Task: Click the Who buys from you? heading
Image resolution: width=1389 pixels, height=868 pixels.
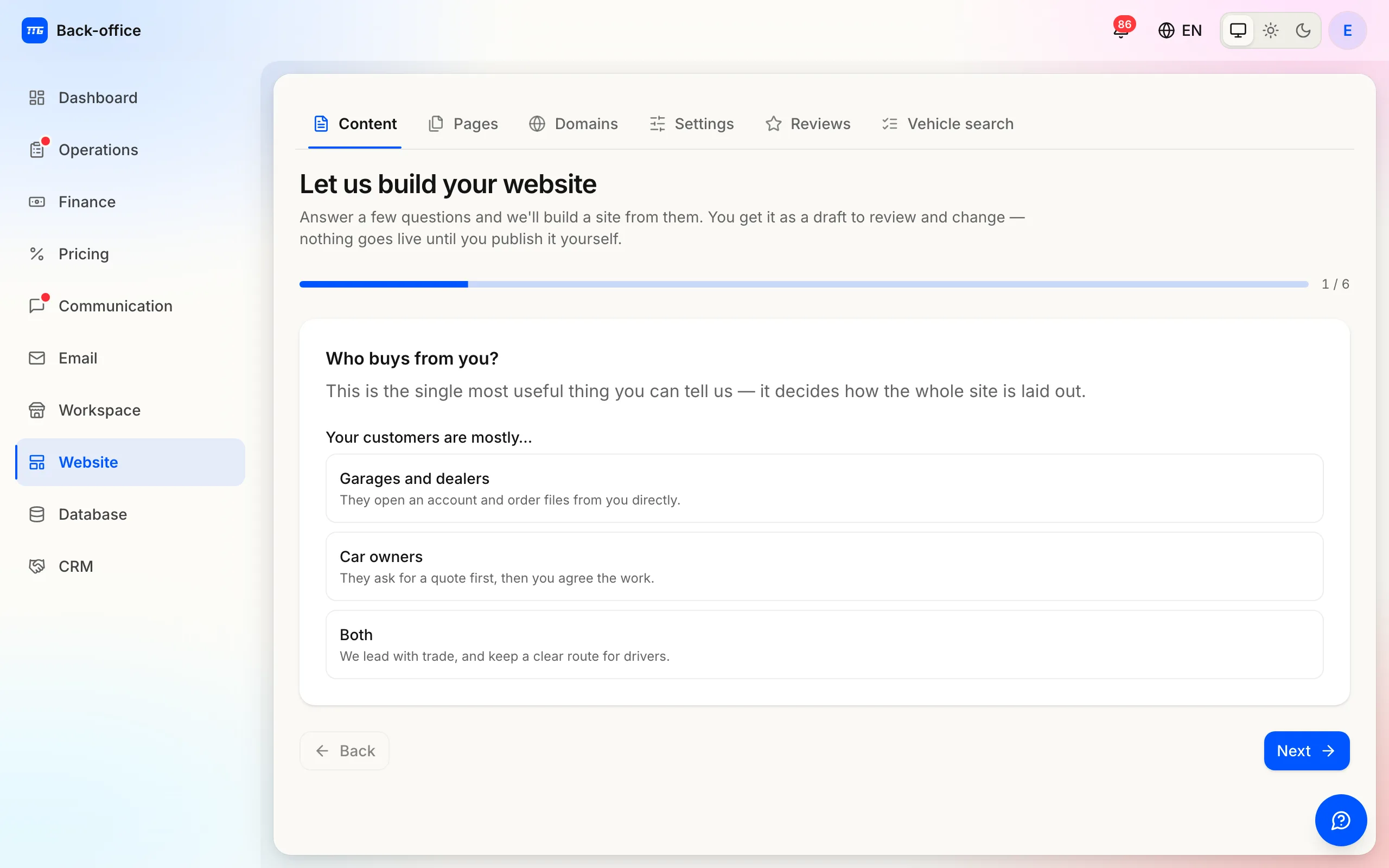Action: (x=412, y=358)
